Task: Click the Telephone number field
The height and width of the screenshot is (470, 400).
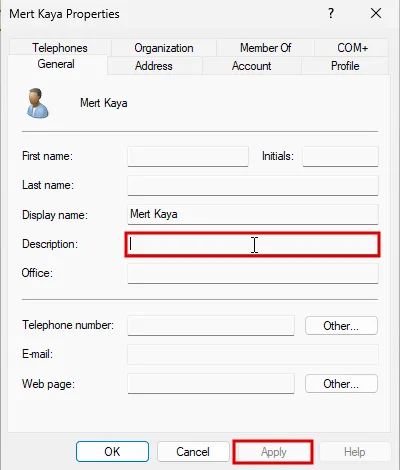Action: coord(211,325)
